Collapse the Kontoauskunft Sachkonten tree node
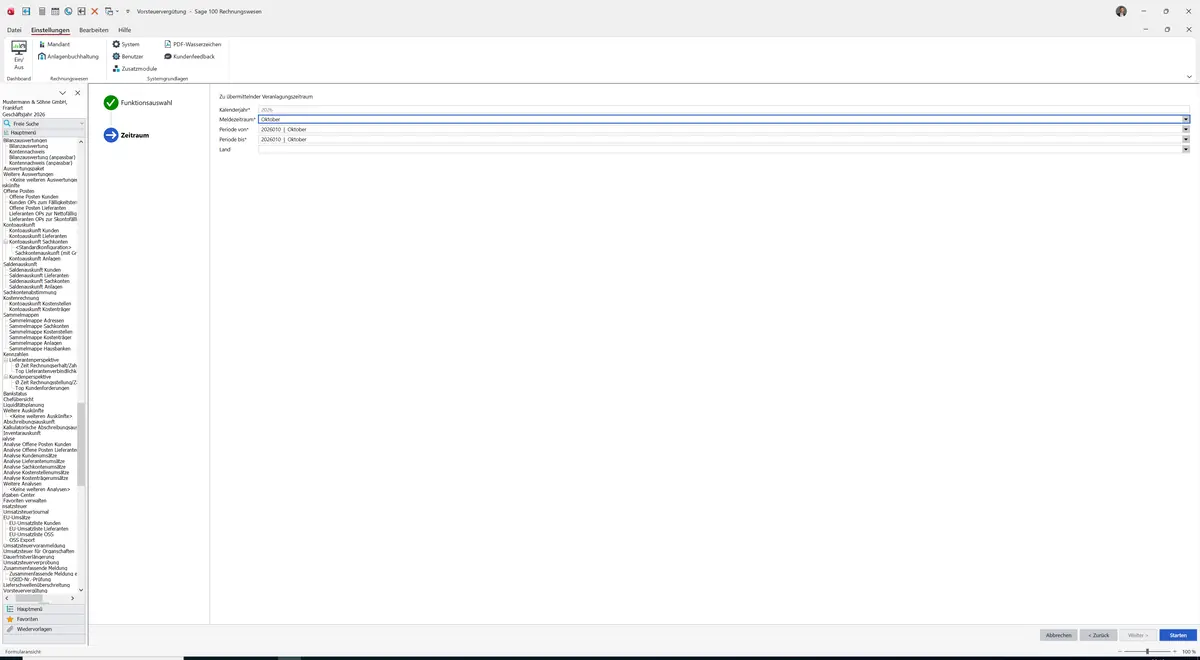 tap(6, 242)
